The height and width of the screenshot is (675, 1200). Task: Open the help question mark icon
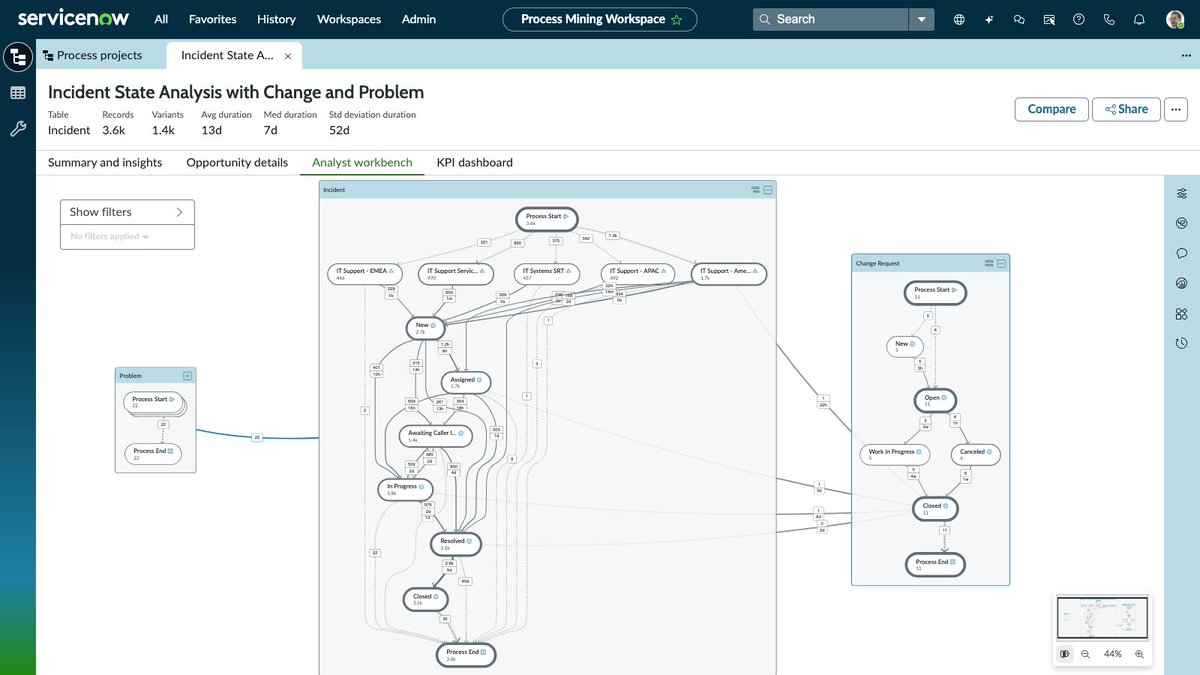point(1079,19)
